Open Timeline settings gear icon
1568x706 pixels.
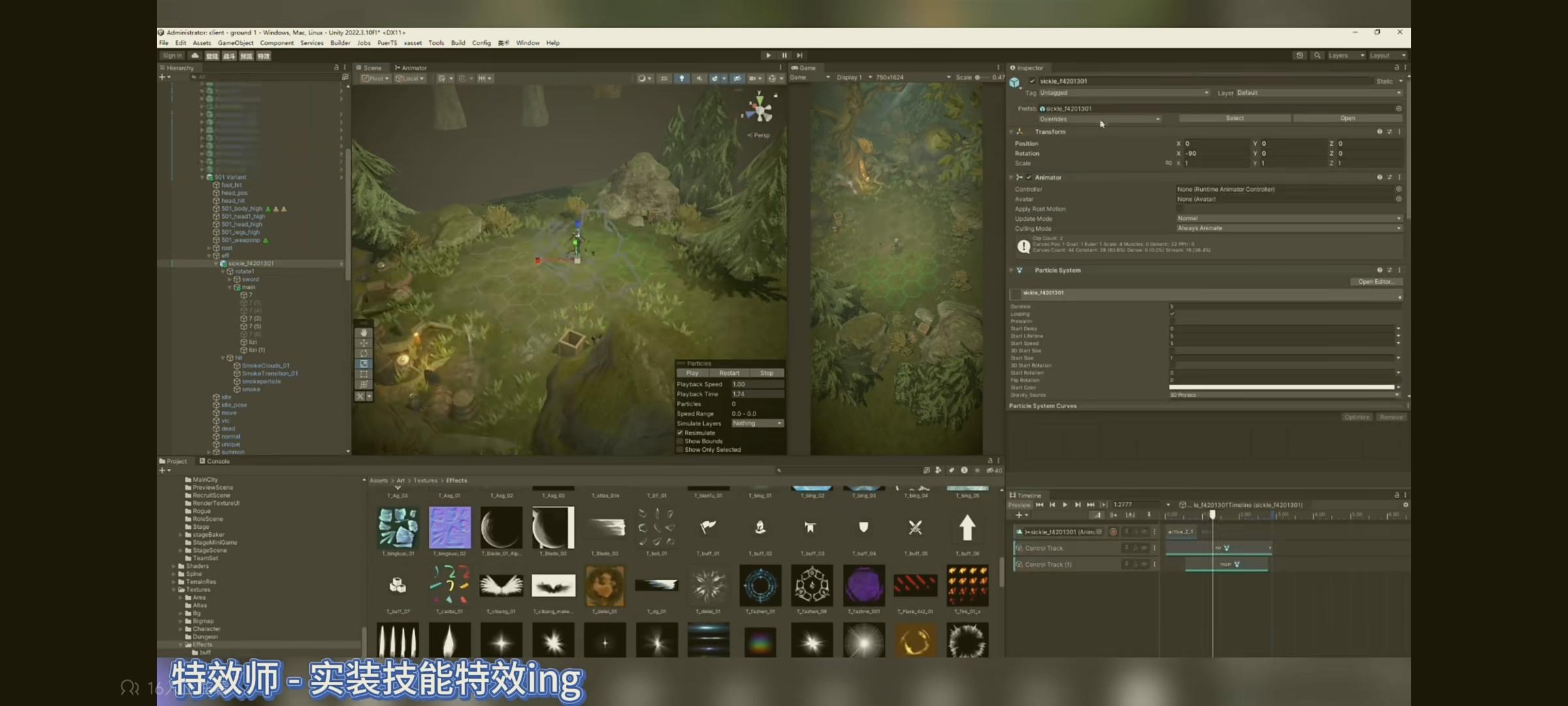tap(1405, 505)
